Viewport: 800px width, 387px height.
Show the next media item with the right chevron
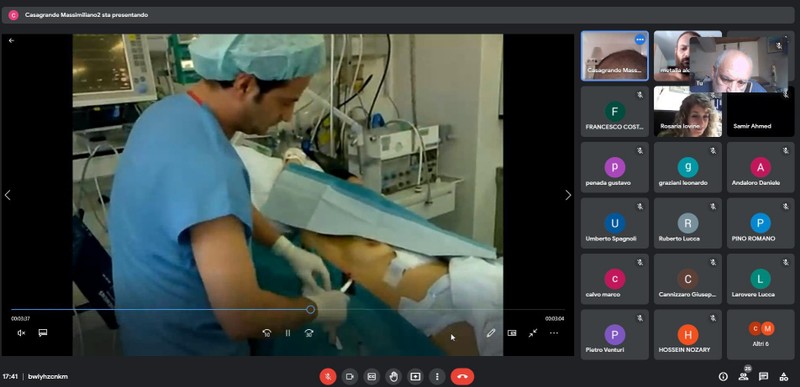tap(568, 195)
